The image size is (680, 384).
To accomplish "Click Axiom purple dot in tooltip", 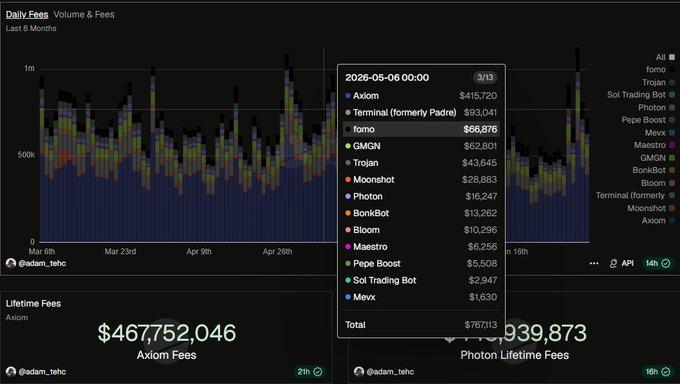I will (x=348, y=95).
